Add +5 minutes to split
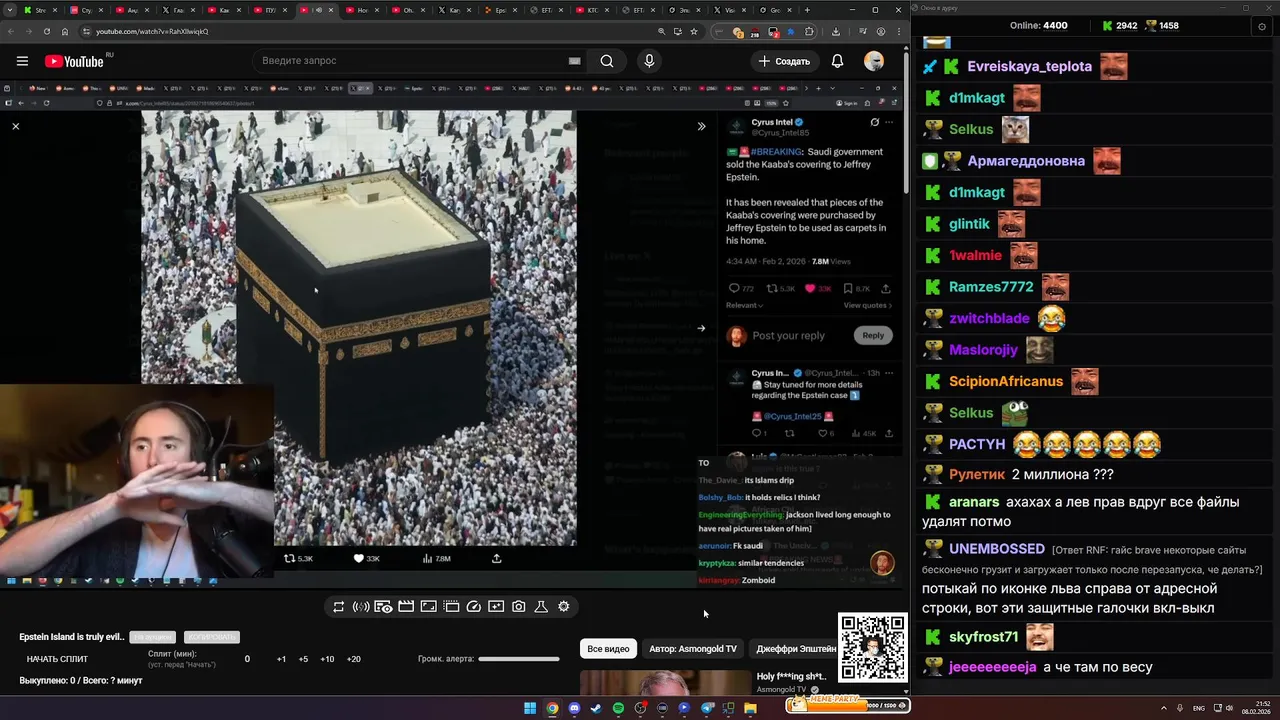Image resolution: width=1280 pixels, height=720 pixels. (304, 660)
